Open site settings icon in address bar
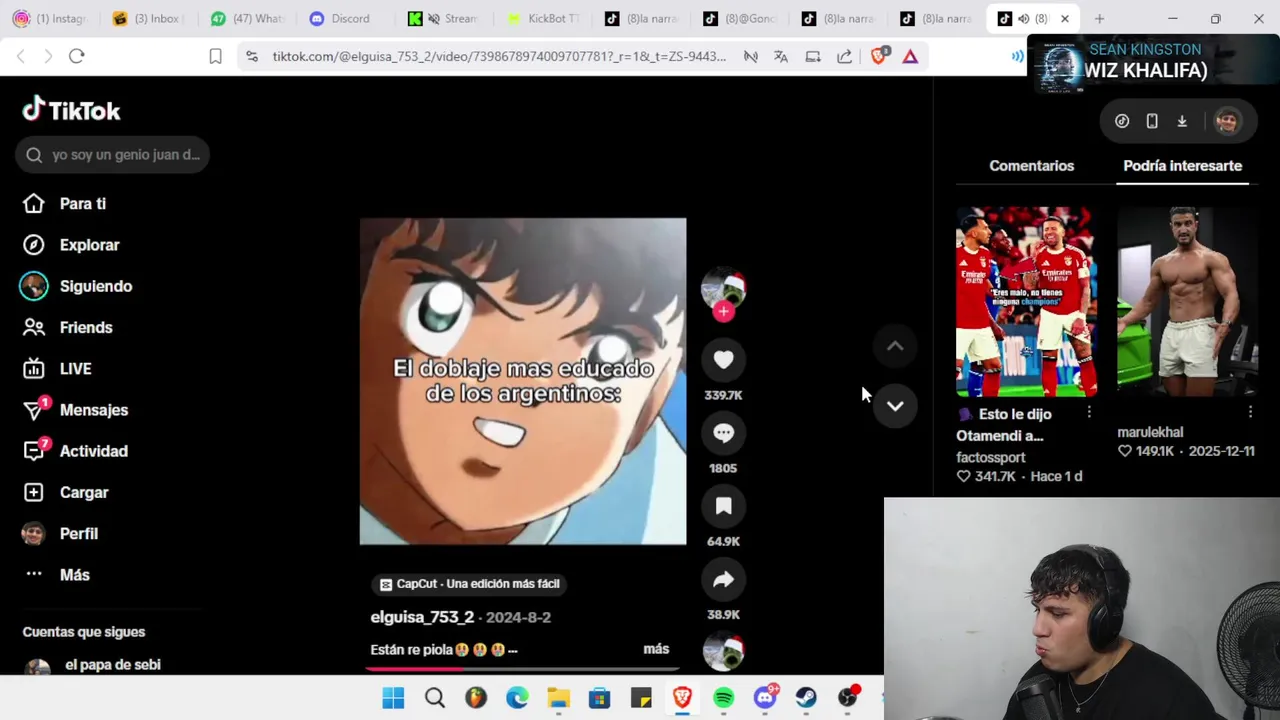 [x=251, y=57]
